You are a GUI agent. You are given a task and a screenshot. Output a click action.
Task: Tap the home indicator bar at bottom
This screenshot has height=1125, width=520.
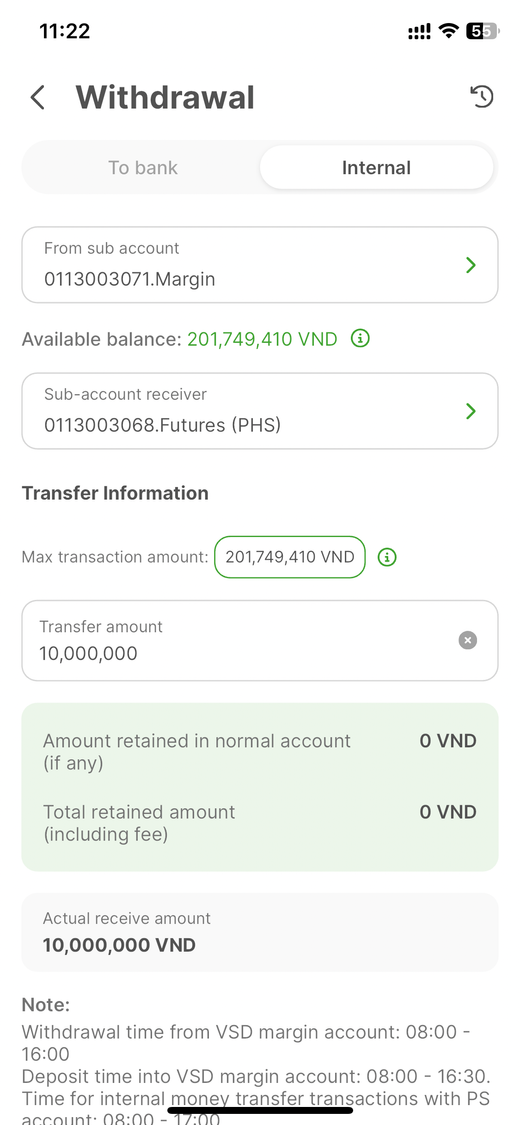coord(260,1110)
